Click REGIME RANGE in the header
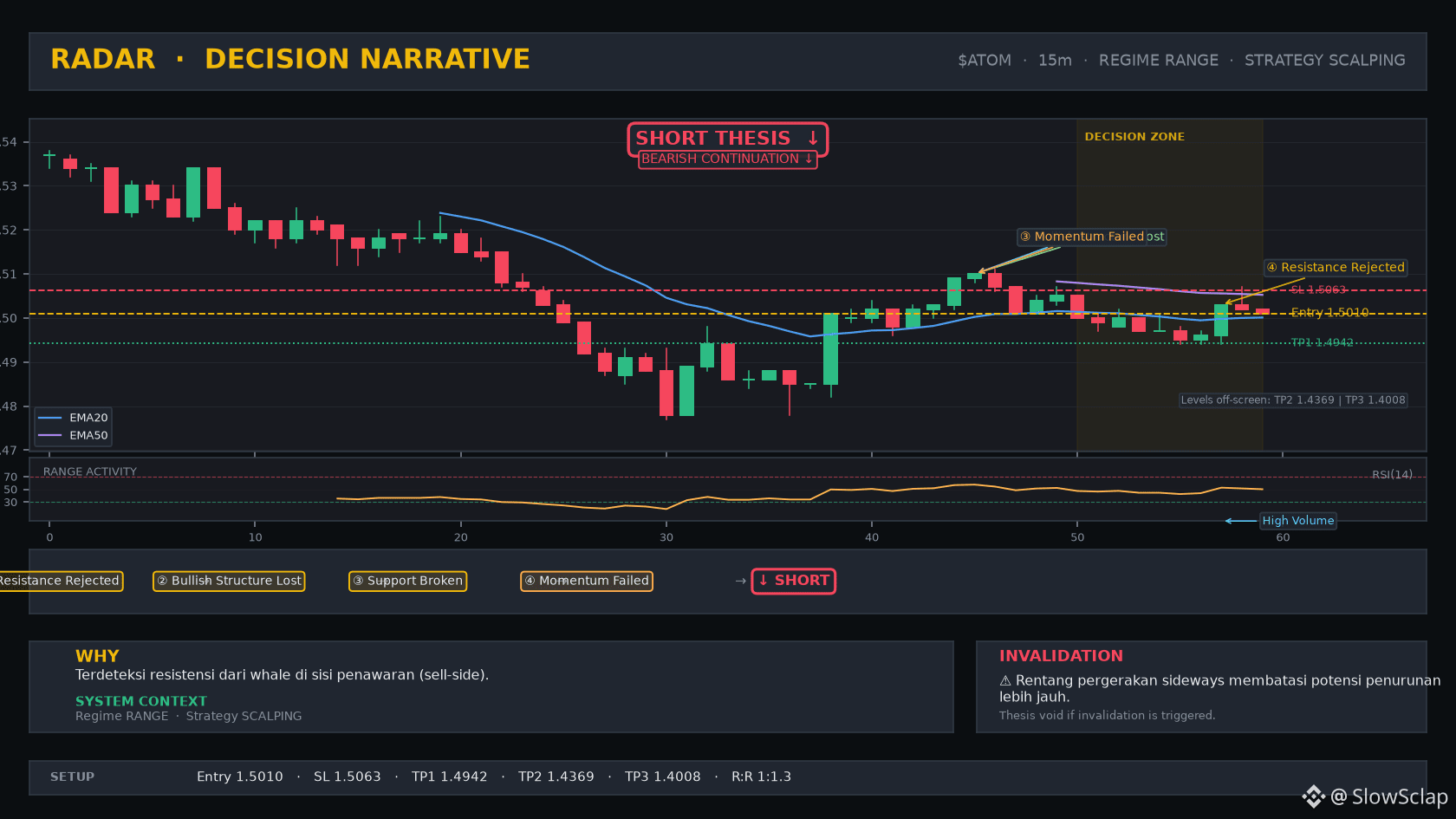 coord(1159,61)
